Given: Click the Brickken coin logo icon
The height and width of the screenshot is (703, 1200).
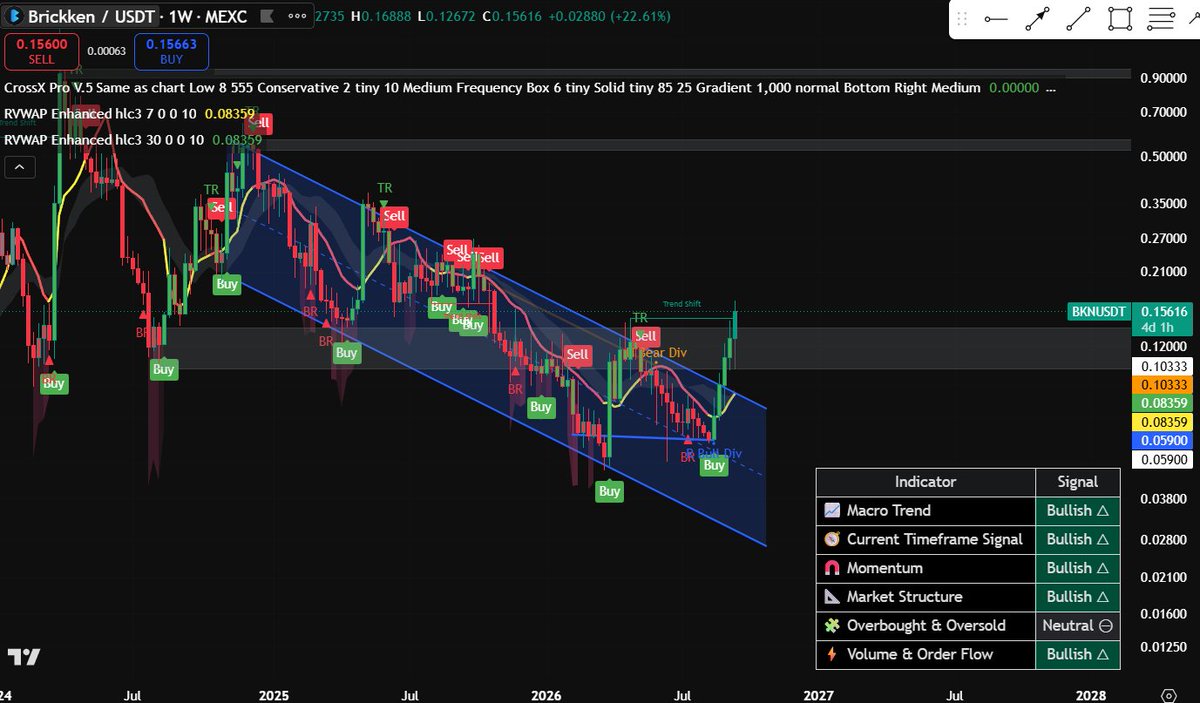Looking at the screenshot, I should (x=14, y=17).
